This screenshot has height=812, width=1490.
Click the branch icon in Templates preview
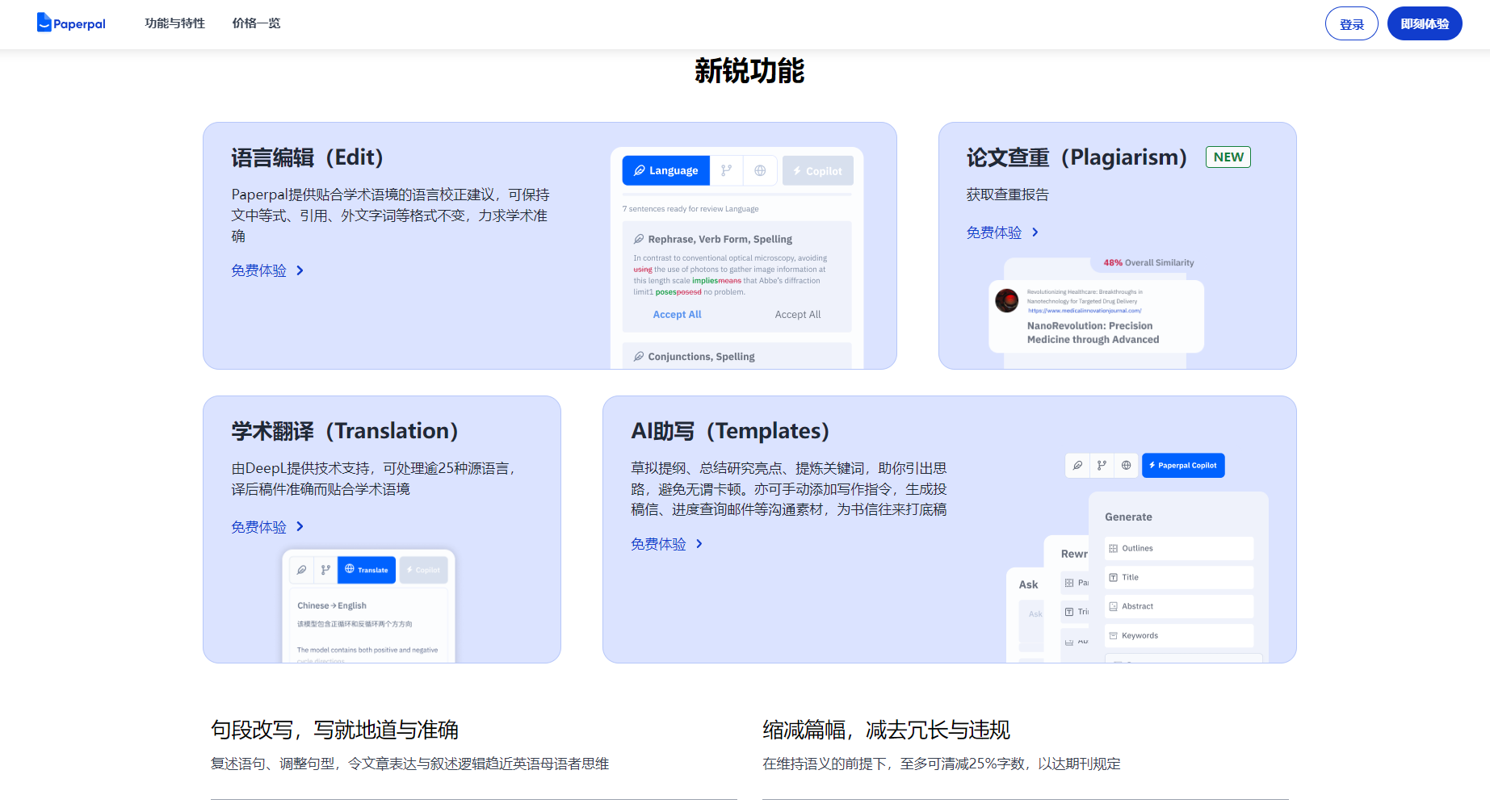coord(1102,465)
